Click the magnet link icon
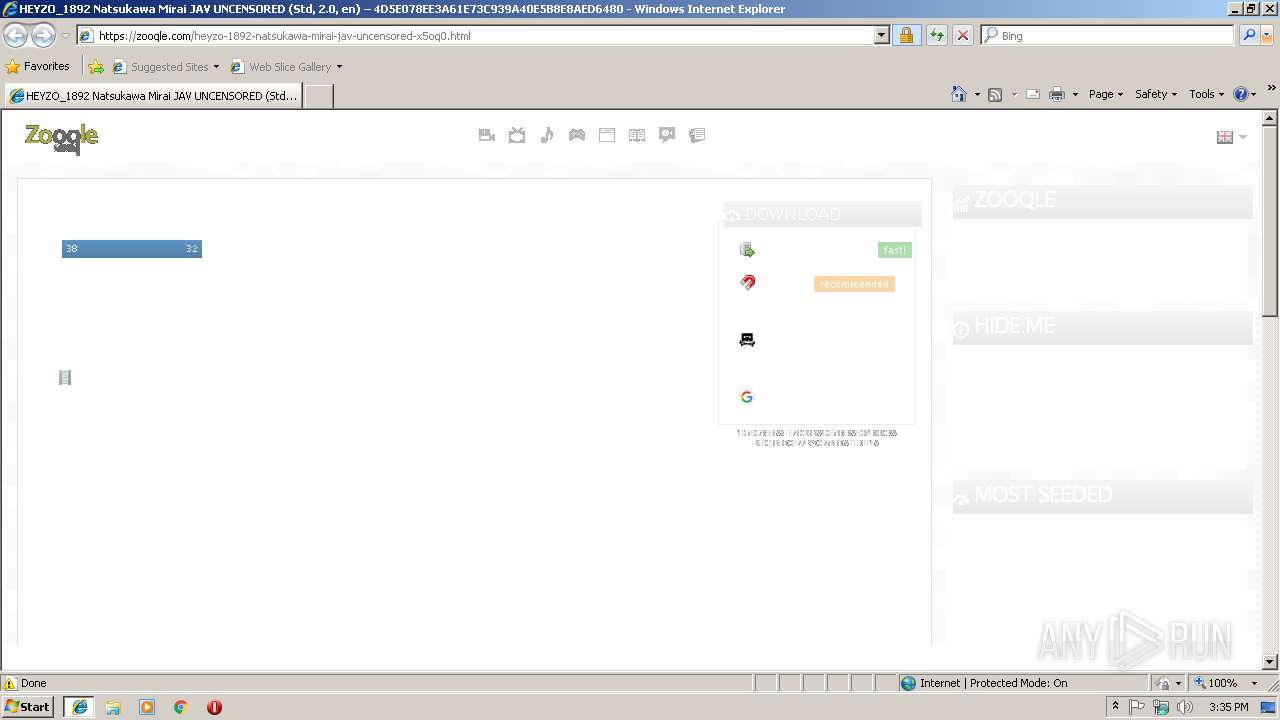The height and width of the screenshot is (720, 1280). point(747,283)
